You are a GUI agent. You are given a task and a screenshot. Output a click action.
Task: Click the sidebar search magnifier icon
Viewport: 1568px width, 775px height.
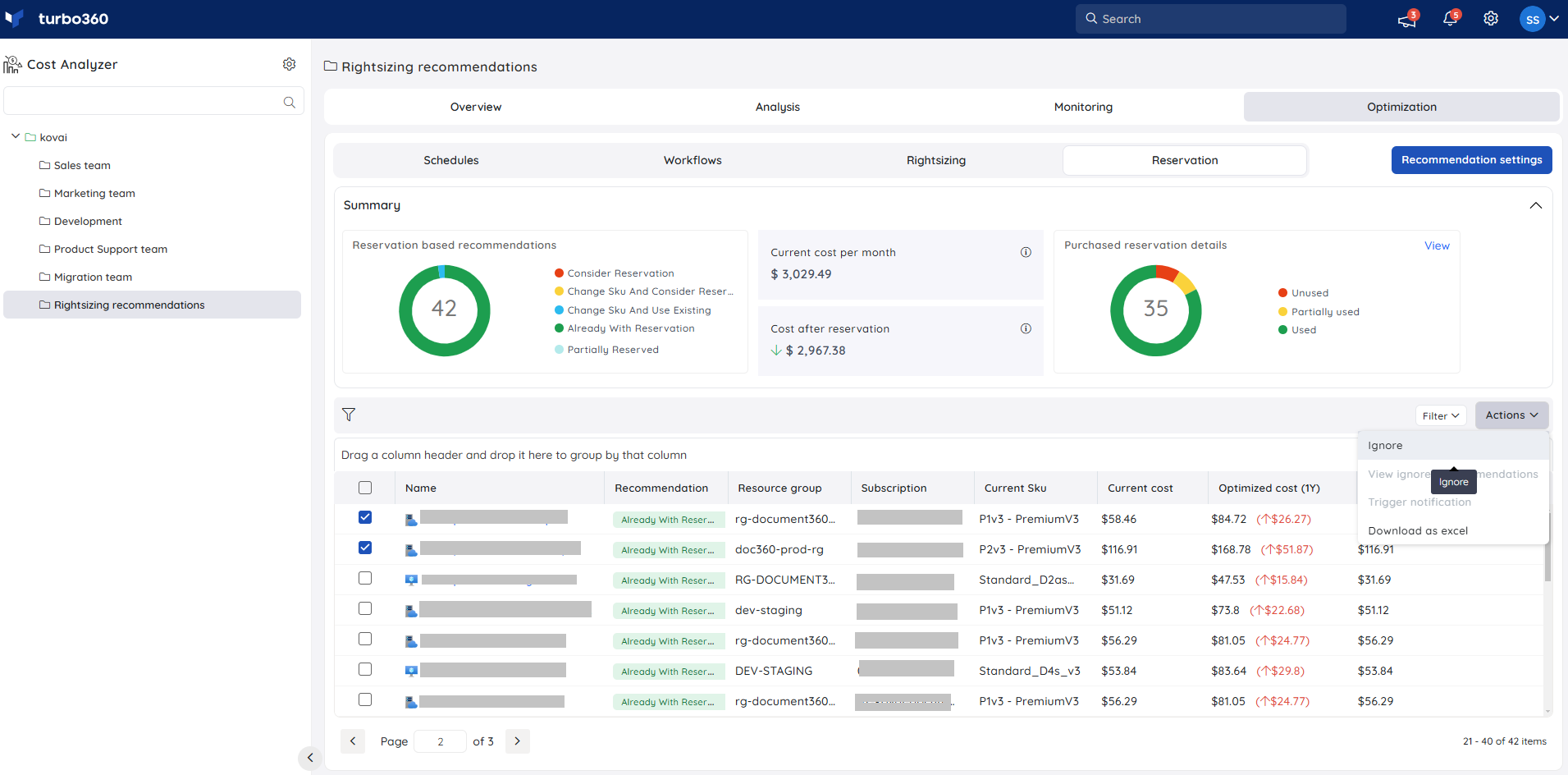click(x=289, y=103)
